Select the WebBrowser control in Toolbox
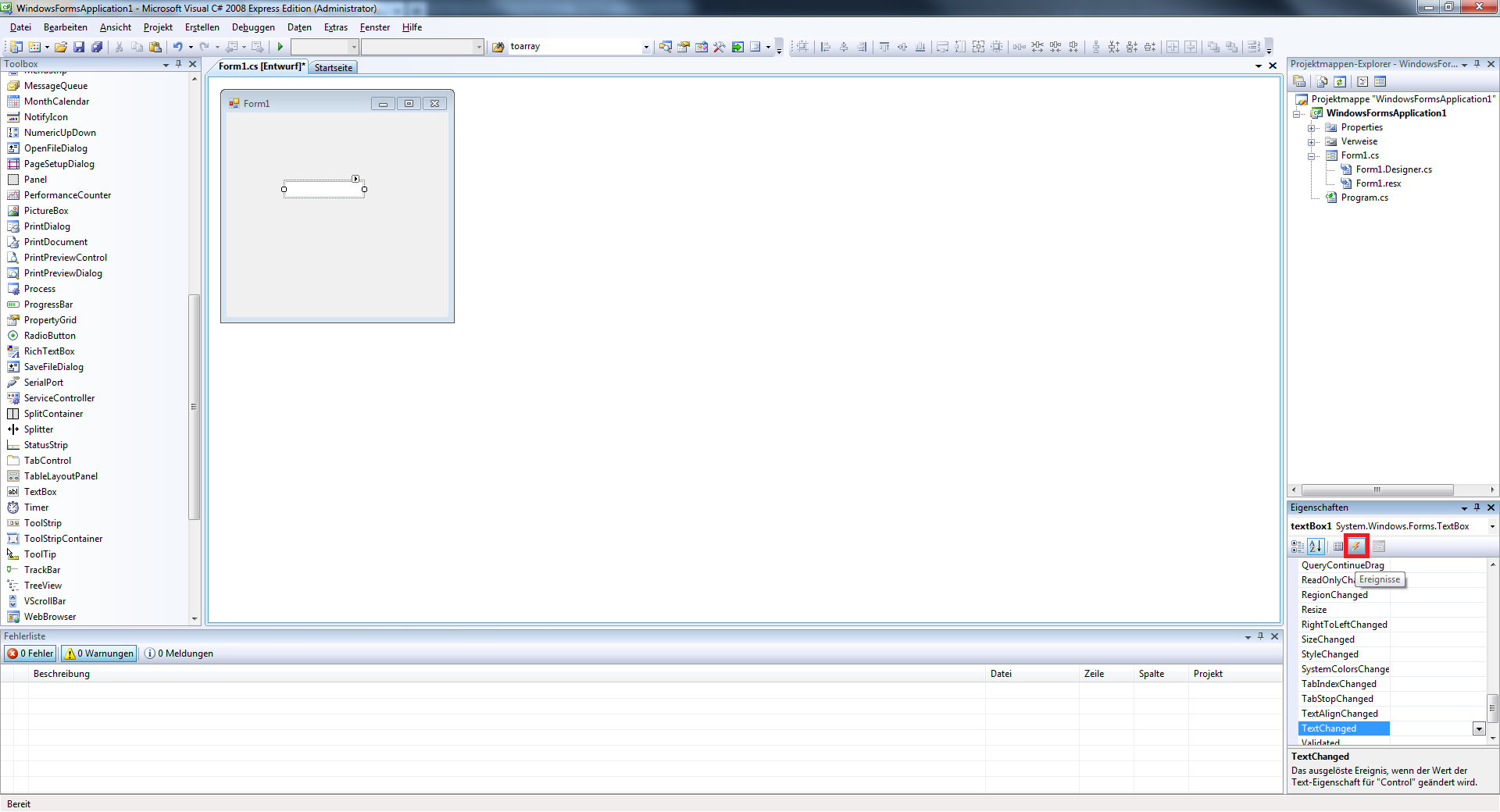The width and height of the screenshot is (1500, 812). pyautogui.click(x=49, y=617)
